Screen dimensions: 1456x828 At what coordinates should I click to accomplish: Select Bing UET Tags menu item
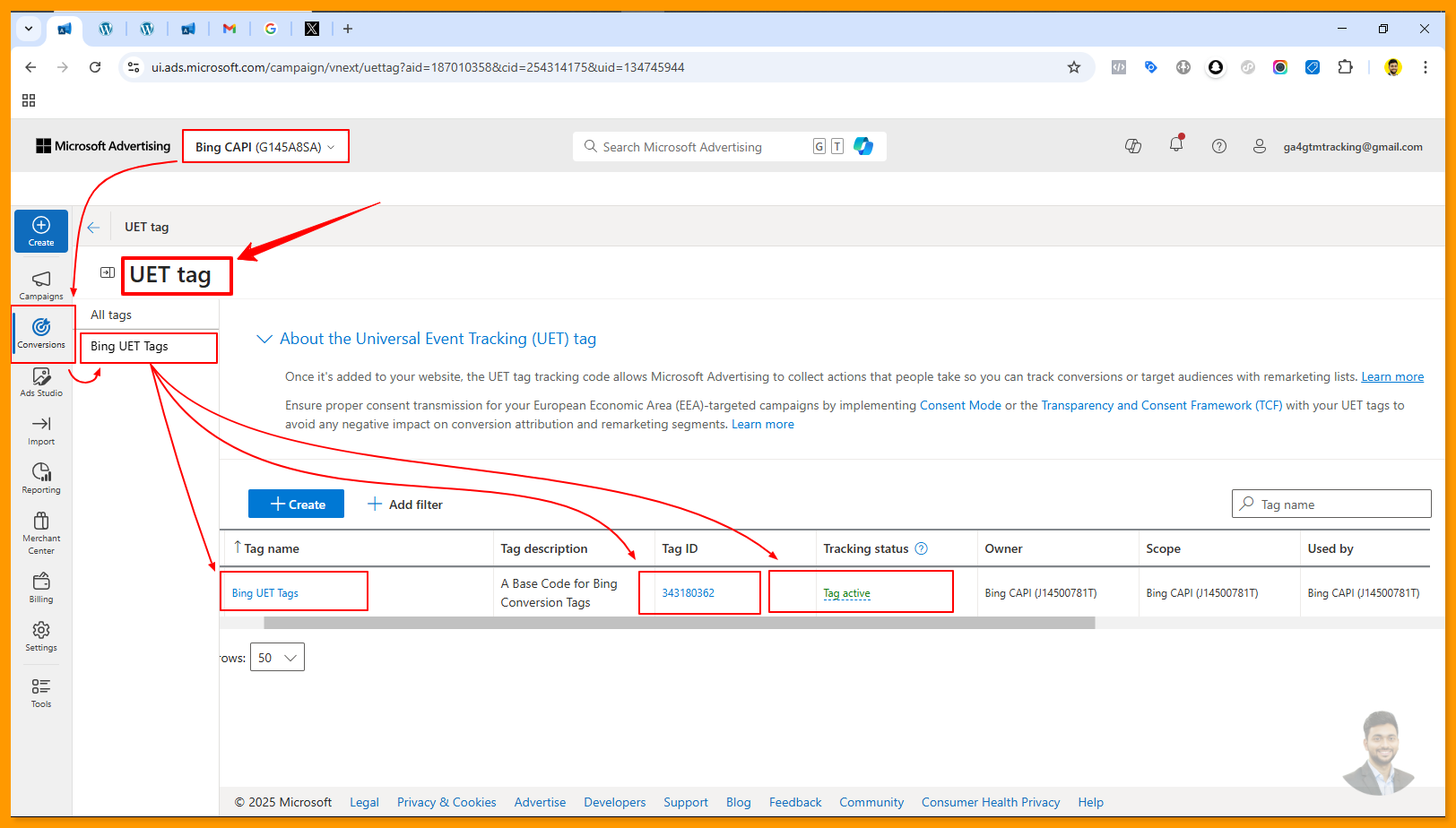tap(130, 347)
